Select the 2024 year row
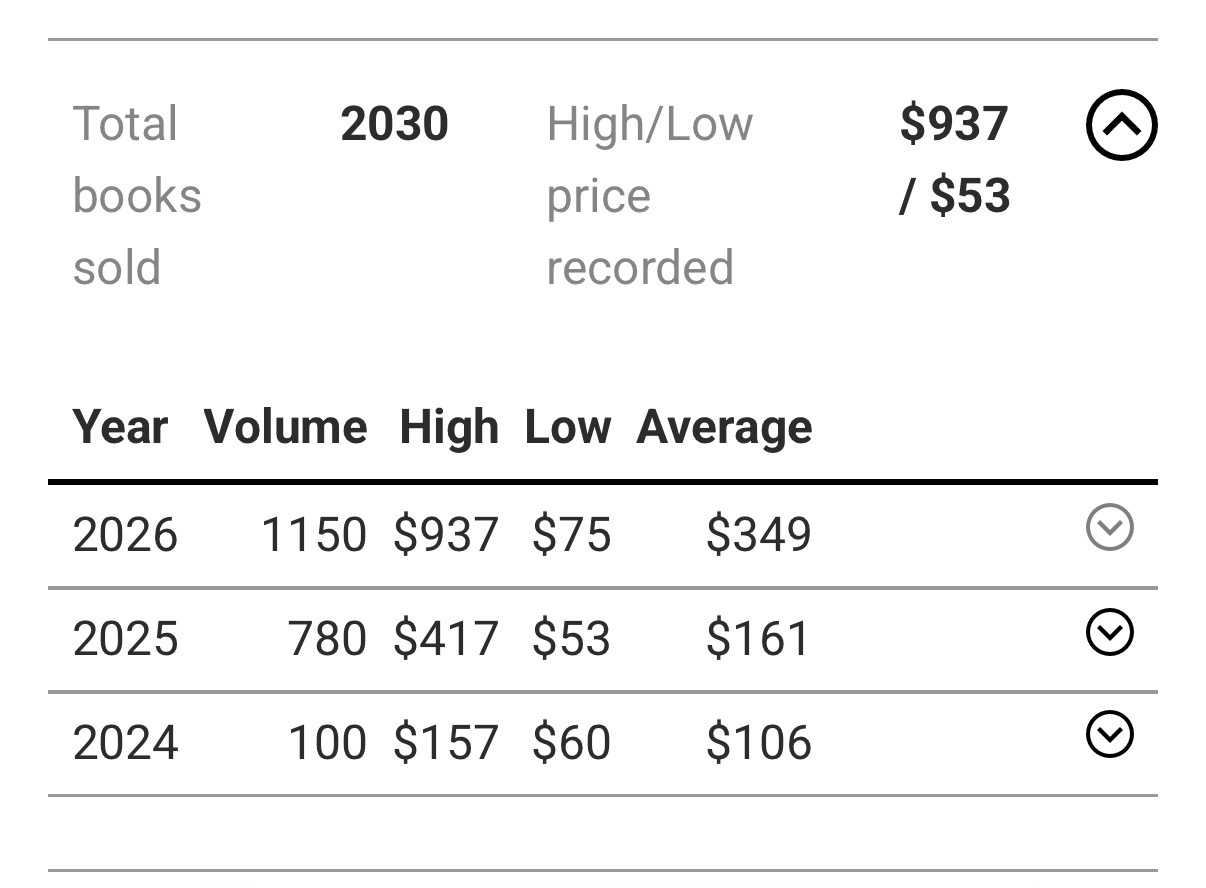 click(603, 744)
